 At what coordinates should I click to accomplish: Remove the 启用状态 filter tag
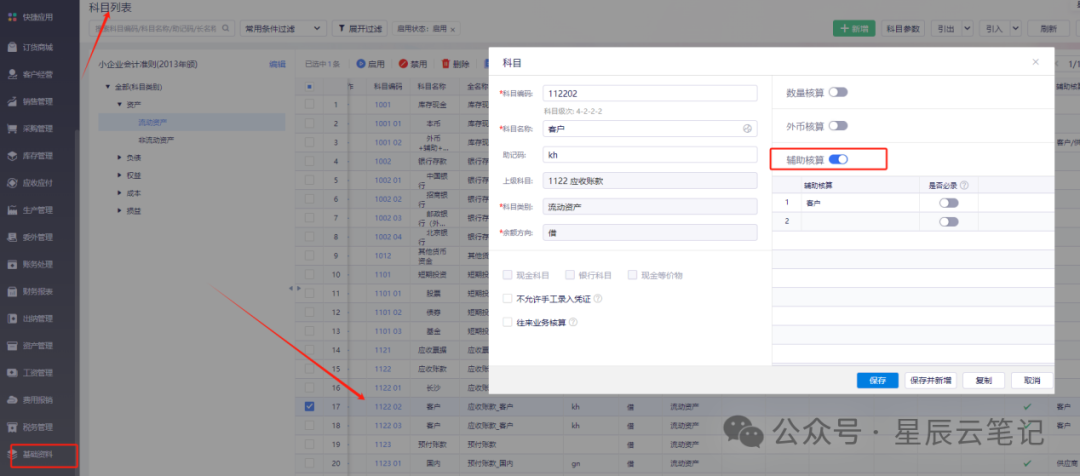(x=453, y=30)
